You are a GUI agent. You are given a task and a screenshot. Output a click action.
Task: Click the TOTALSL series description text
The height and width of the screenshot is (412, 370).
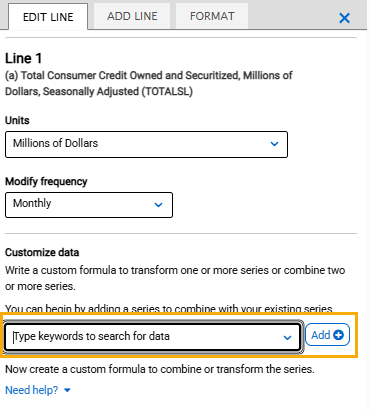pyautogui.click(x=149, y=83)
